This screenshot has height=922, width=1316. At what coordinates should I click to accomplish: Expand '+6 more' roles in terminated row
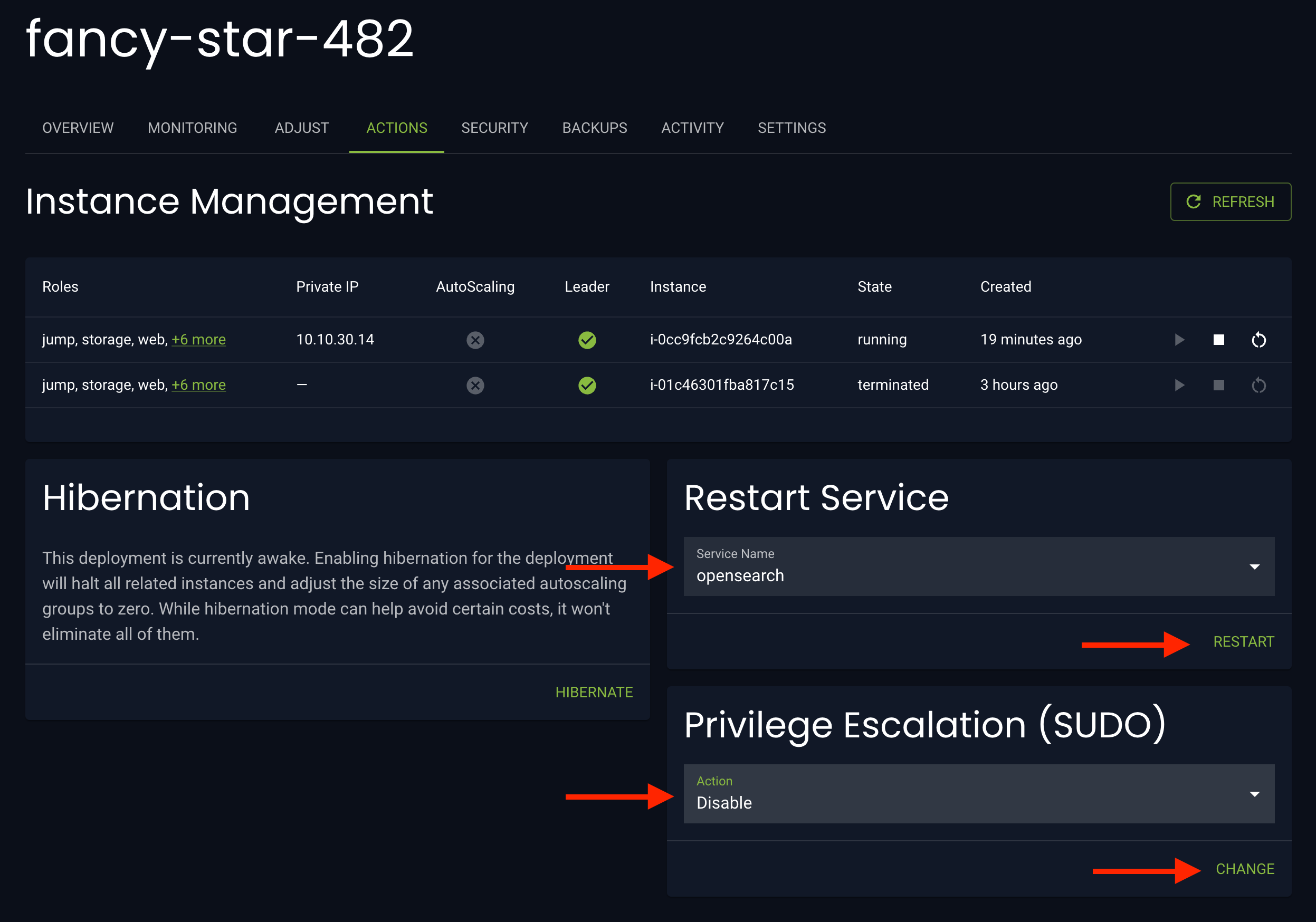click(198, 385)
